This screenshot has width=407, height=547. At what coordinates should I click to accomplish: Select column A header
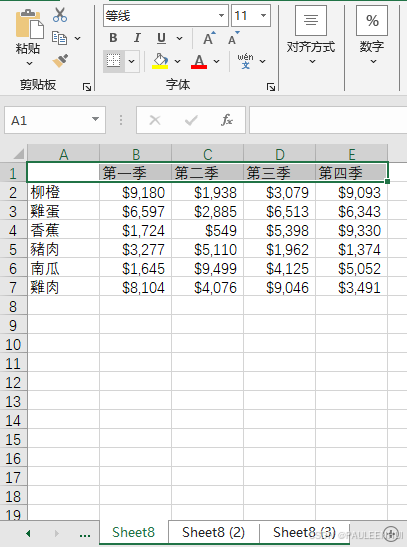tap(63, 154)
